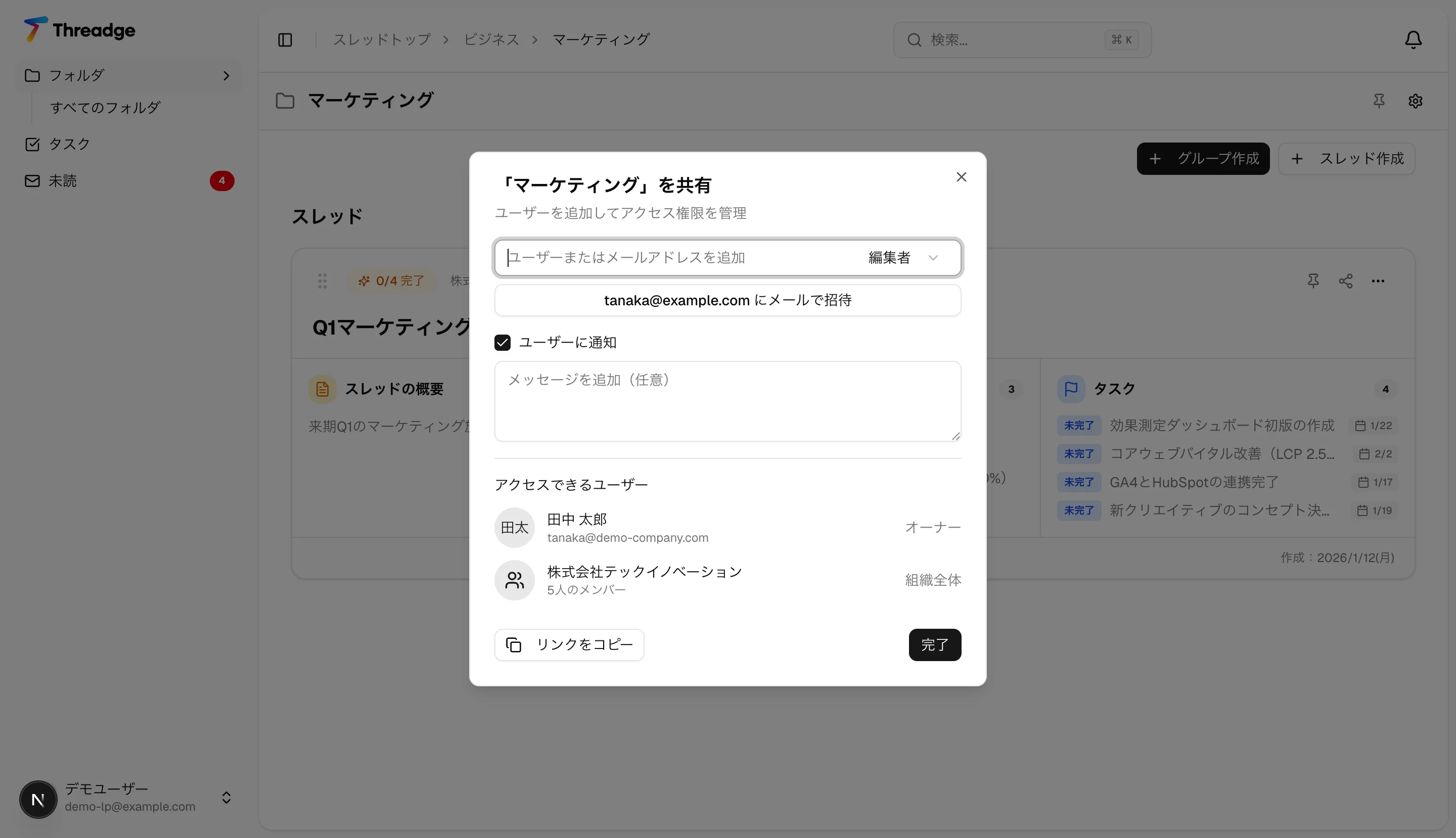
Task: Share the Q1 thread card
Action: 1346,281
